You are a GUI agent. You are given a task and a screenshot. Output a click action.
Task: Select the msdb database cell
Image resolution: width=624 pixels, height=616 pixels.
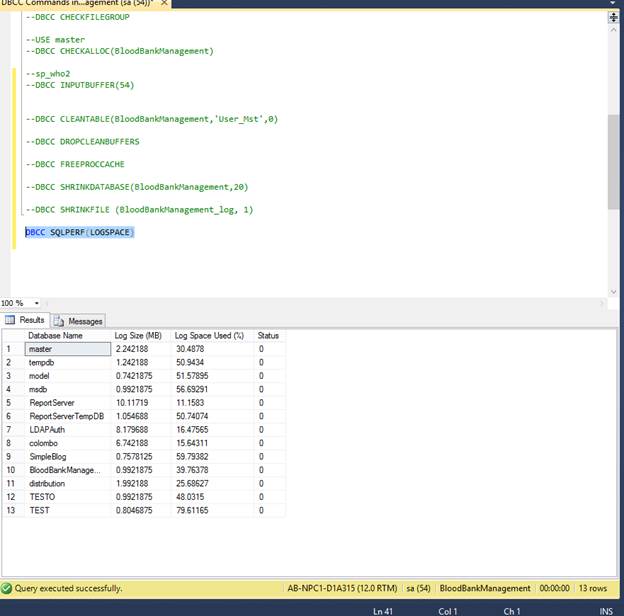68,390
